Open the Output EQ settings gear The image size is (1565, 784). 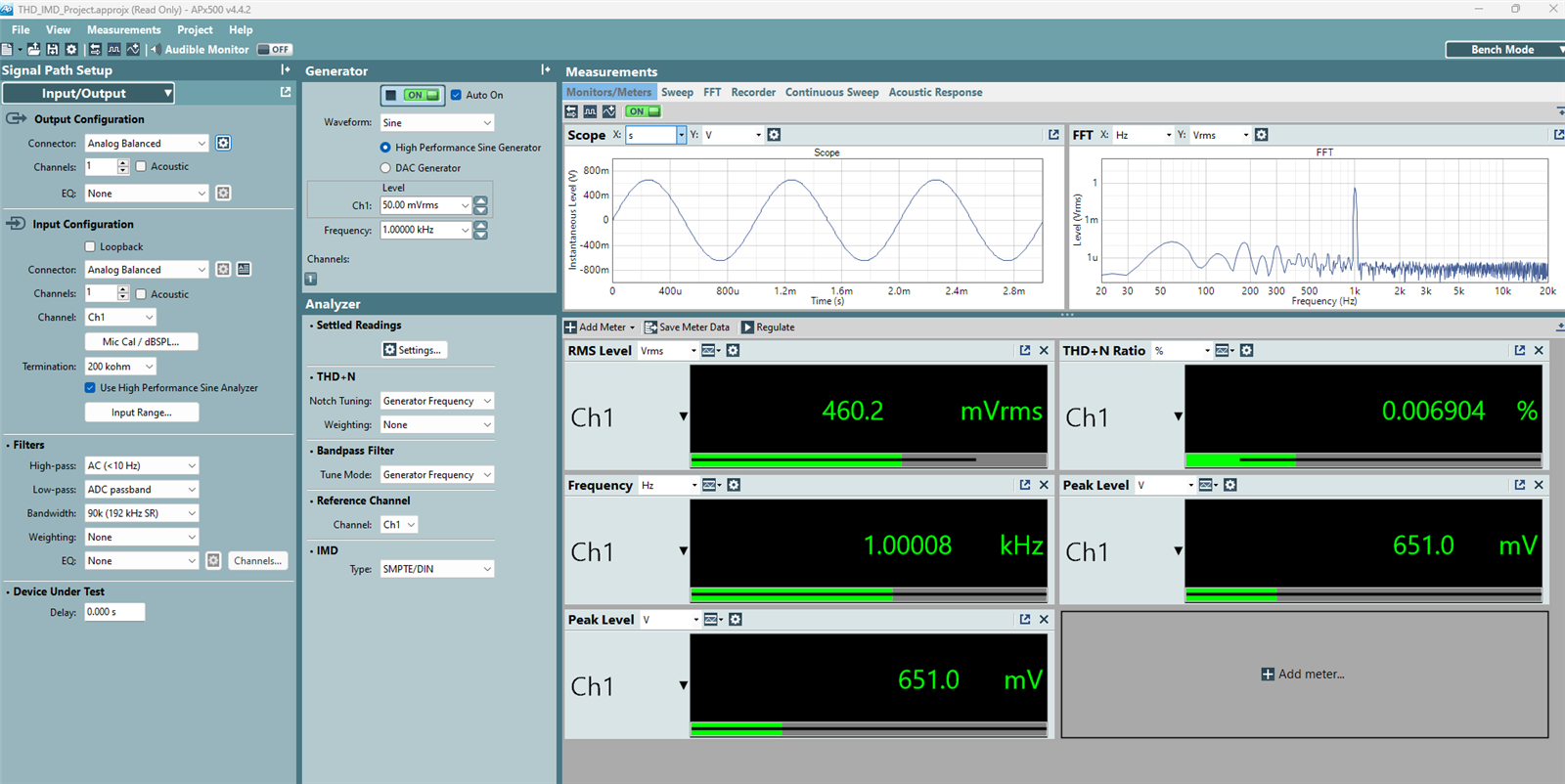[x=223, y=193]
